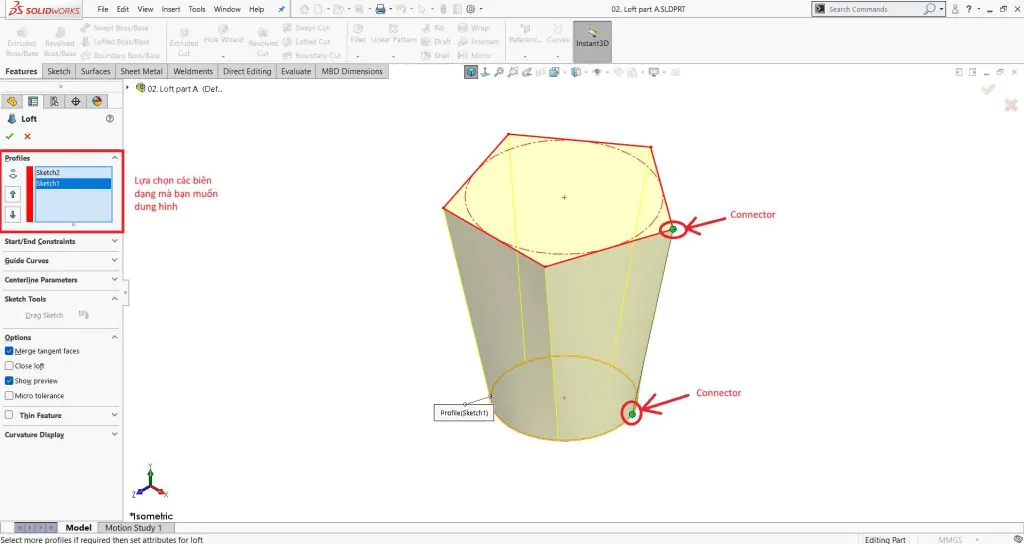Click the user login icon near search
The height and width of the screenshot is (544, 1024).
click(x=955, y=9)
